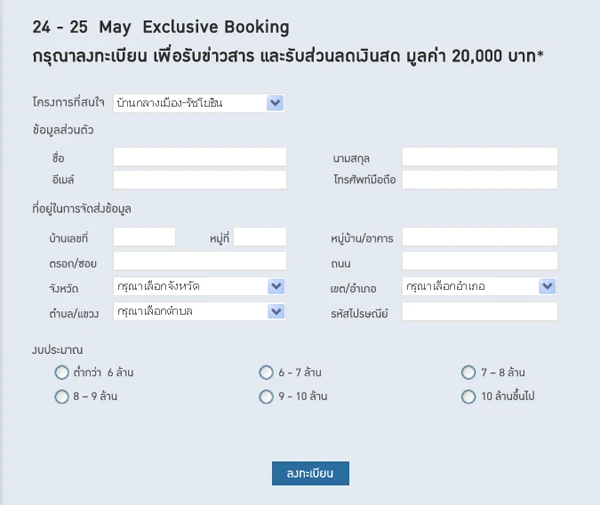600x505 pixels.
Task: Expand the ตำบล/แขวง subdistrict dropdown
Action: tap(199, 311)
